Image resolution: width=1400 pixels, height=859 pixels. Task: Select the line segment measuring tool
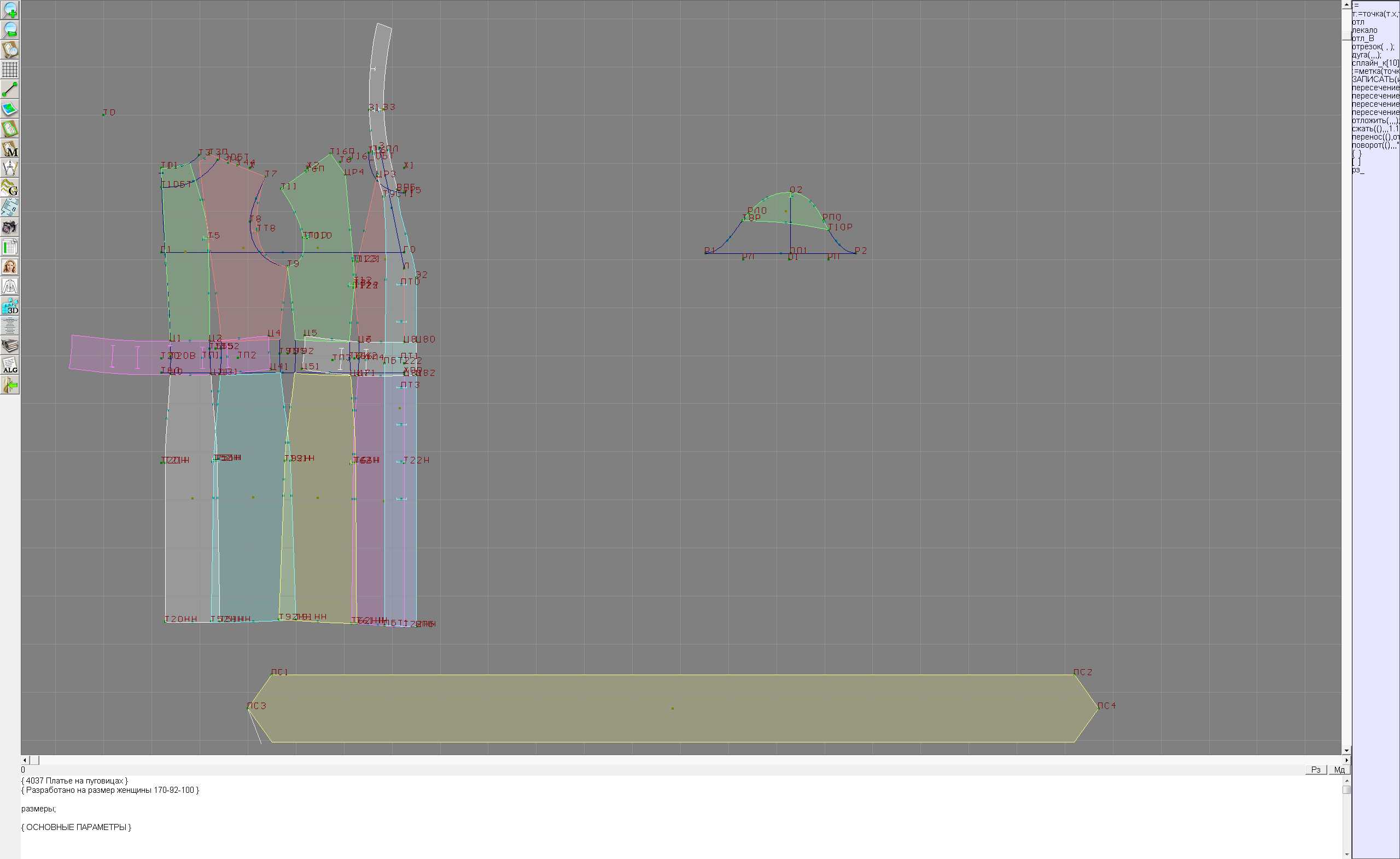[x=10, y=89]
